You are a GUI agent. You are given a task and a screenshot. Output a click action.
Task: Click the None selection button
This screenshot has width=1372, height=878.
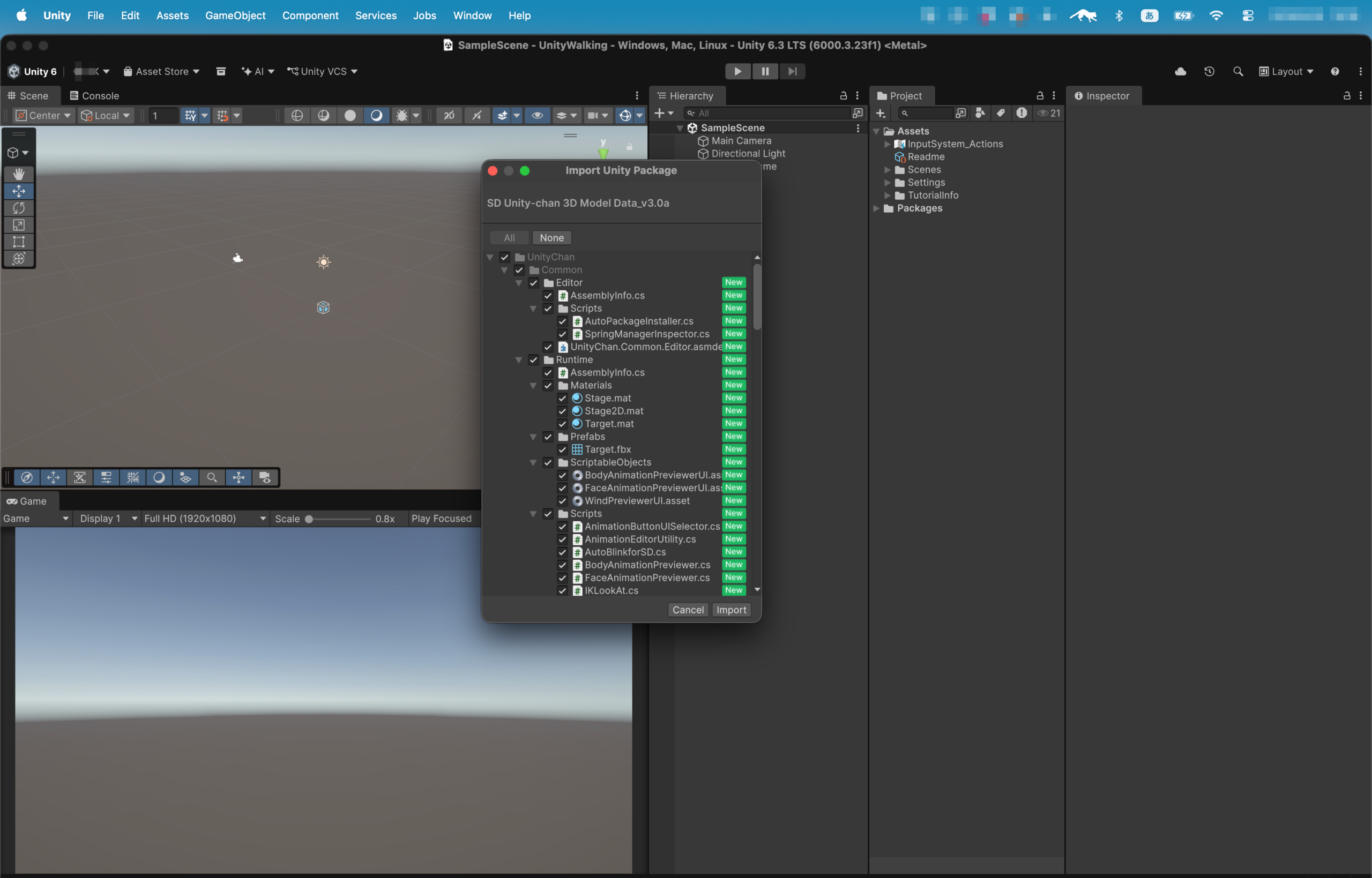tap(551, 238)
